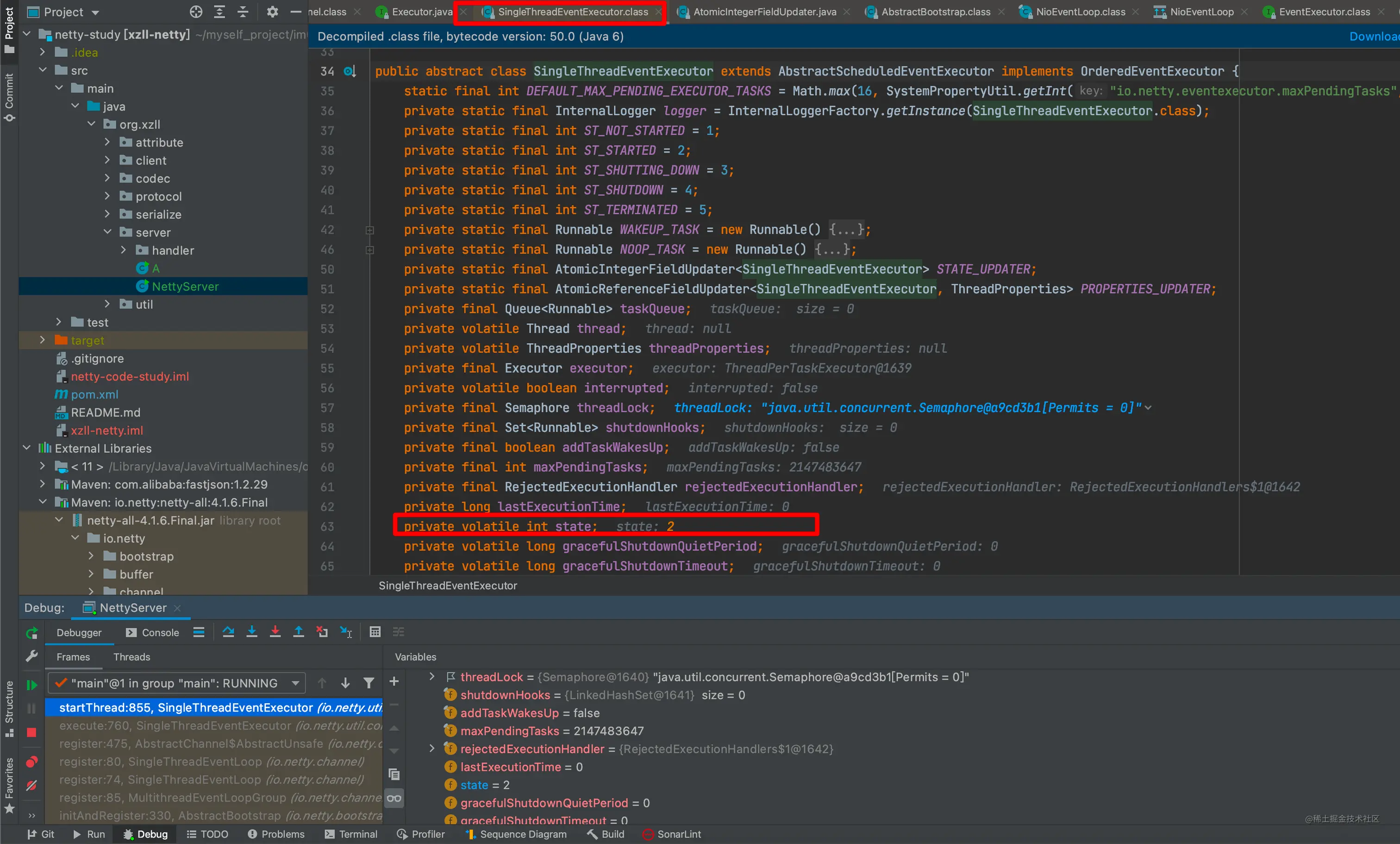Toggle the glasses show-watches icon
This screenshot has height=844, width=1400.
pyautogui.click(x=394, y=799)
